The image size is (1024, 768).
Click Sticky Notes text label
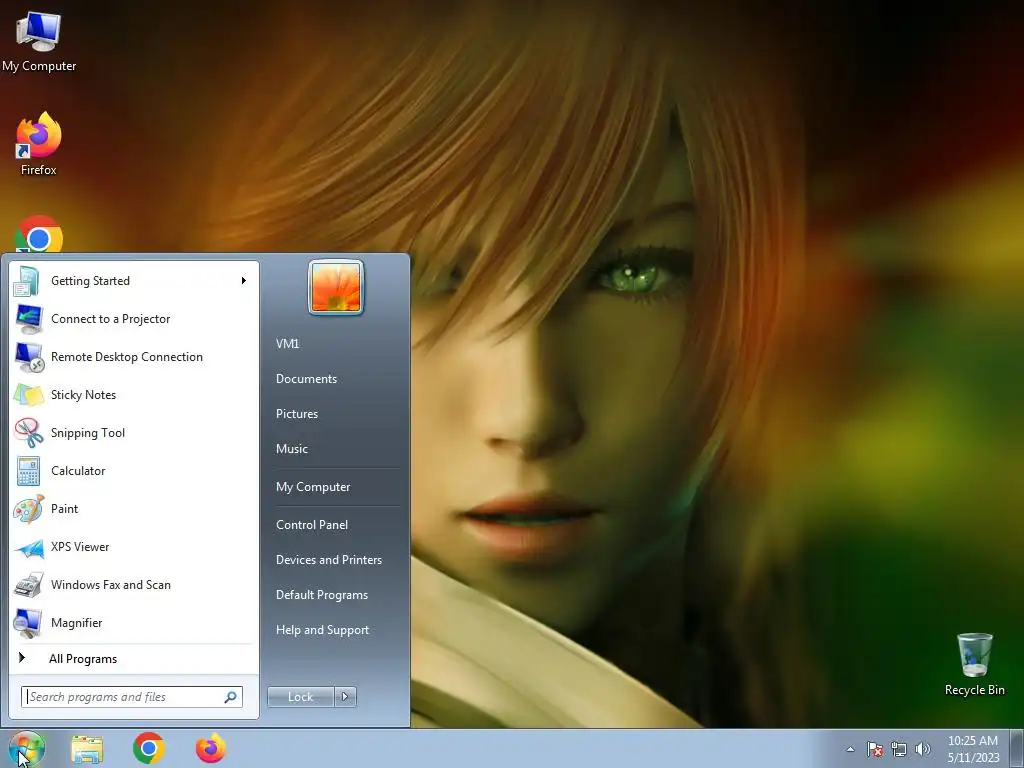pyautogui.click(x=84, y=395)
